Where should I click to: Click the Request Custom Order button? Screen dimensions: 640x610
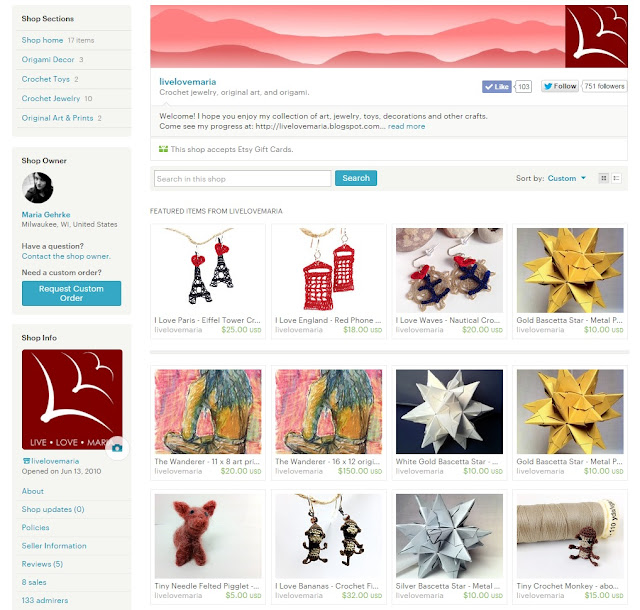tap(71, 293)
